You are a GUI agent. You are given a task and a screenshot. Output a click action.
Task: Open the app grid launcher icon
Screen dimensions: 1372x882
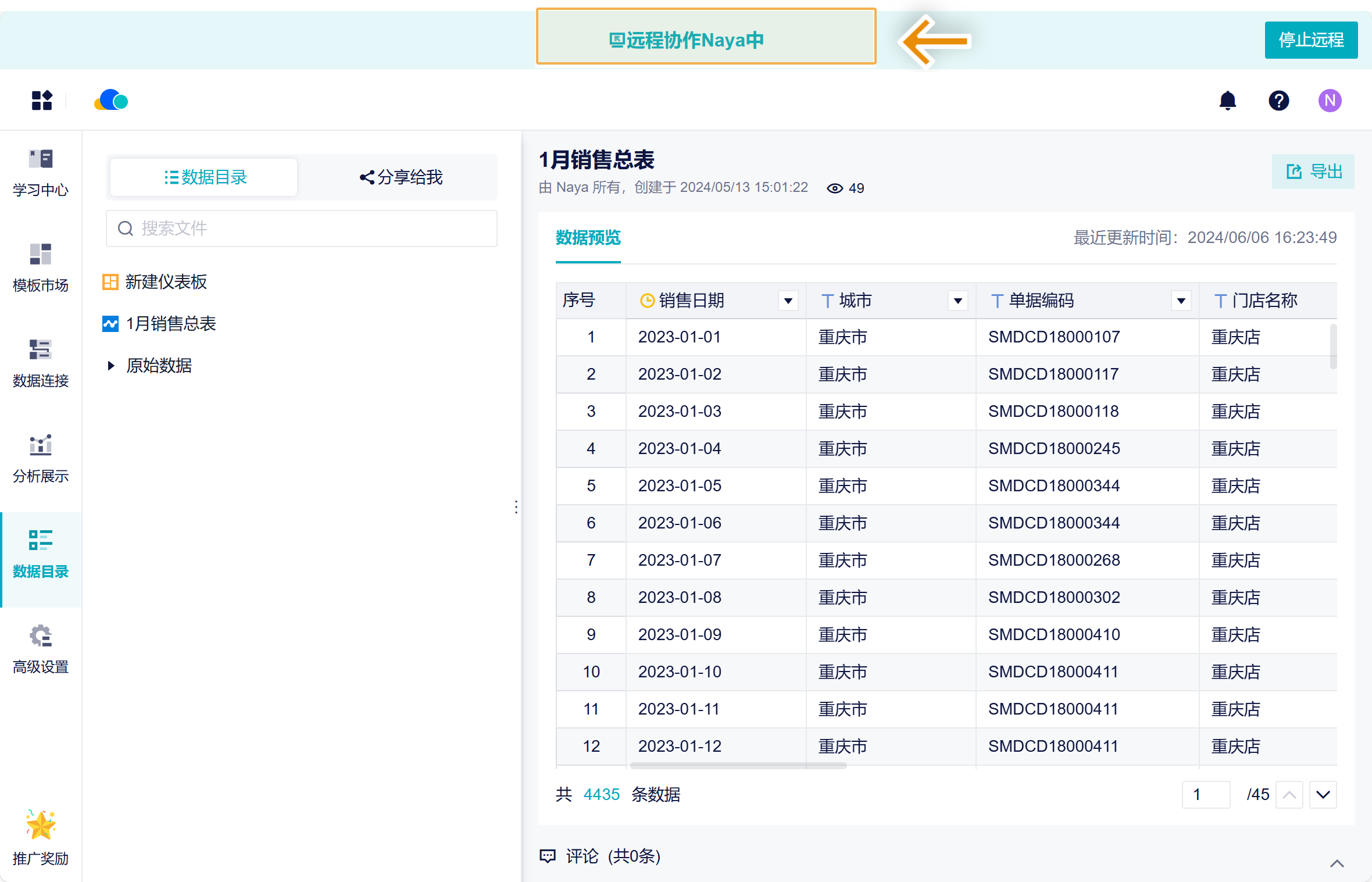42,101
